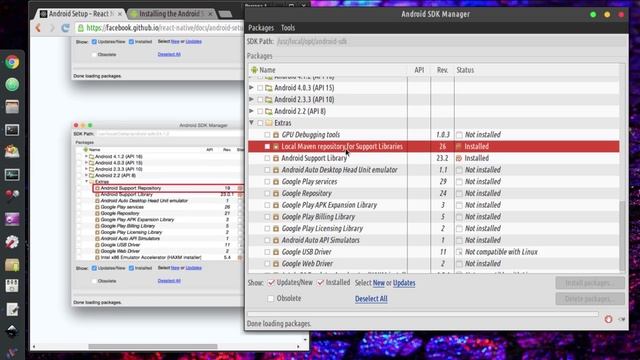Click the Extras folder icon
Screen dimensions: 640x360
pyautogui.click(x=269, y=123)
